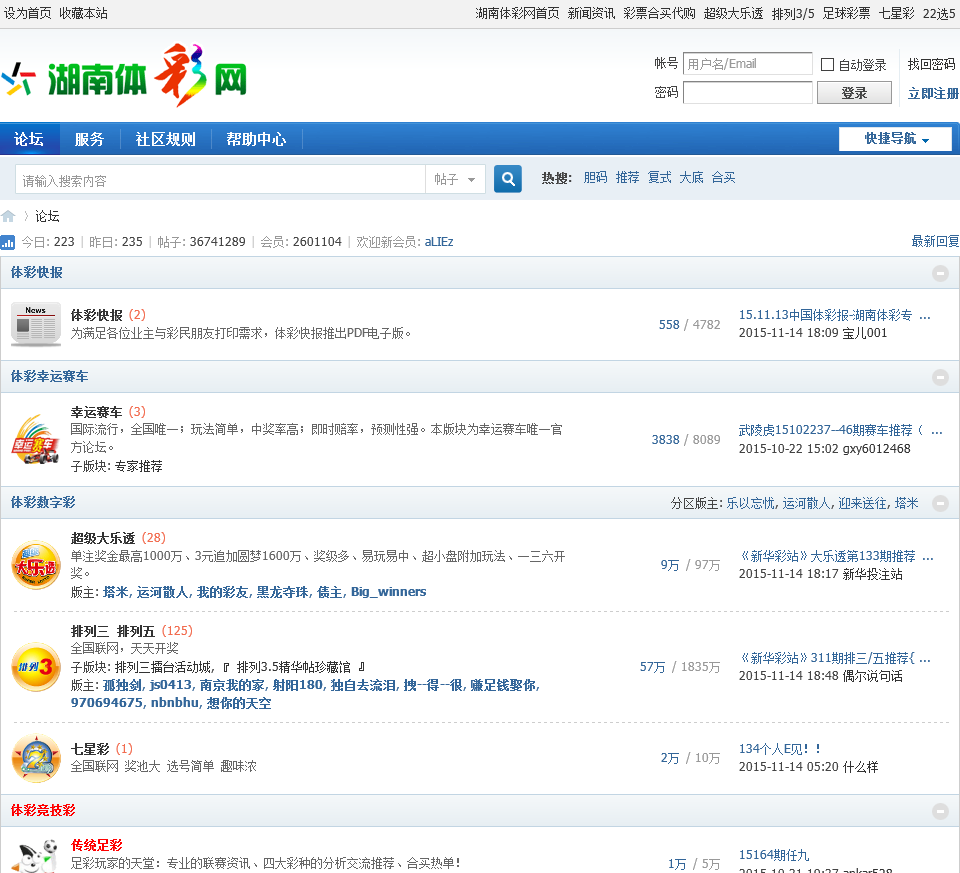Open the 传统足彩 forum icon

pyautogui.click(x=36, y=856)
